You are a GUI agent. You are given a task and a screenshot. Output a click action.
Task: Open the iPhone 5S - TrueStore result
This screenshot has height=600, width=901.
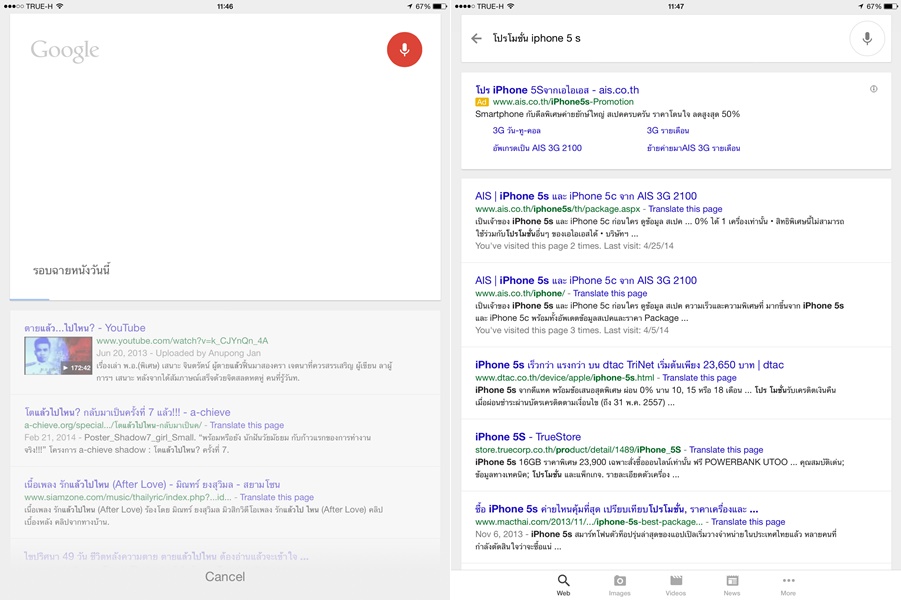[x=527, y=437]
